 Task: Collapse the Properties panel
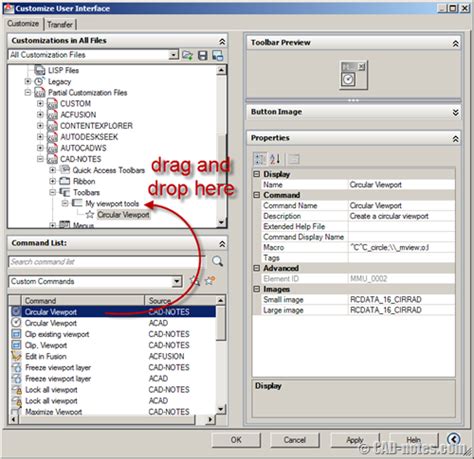(x=455, y=139)
